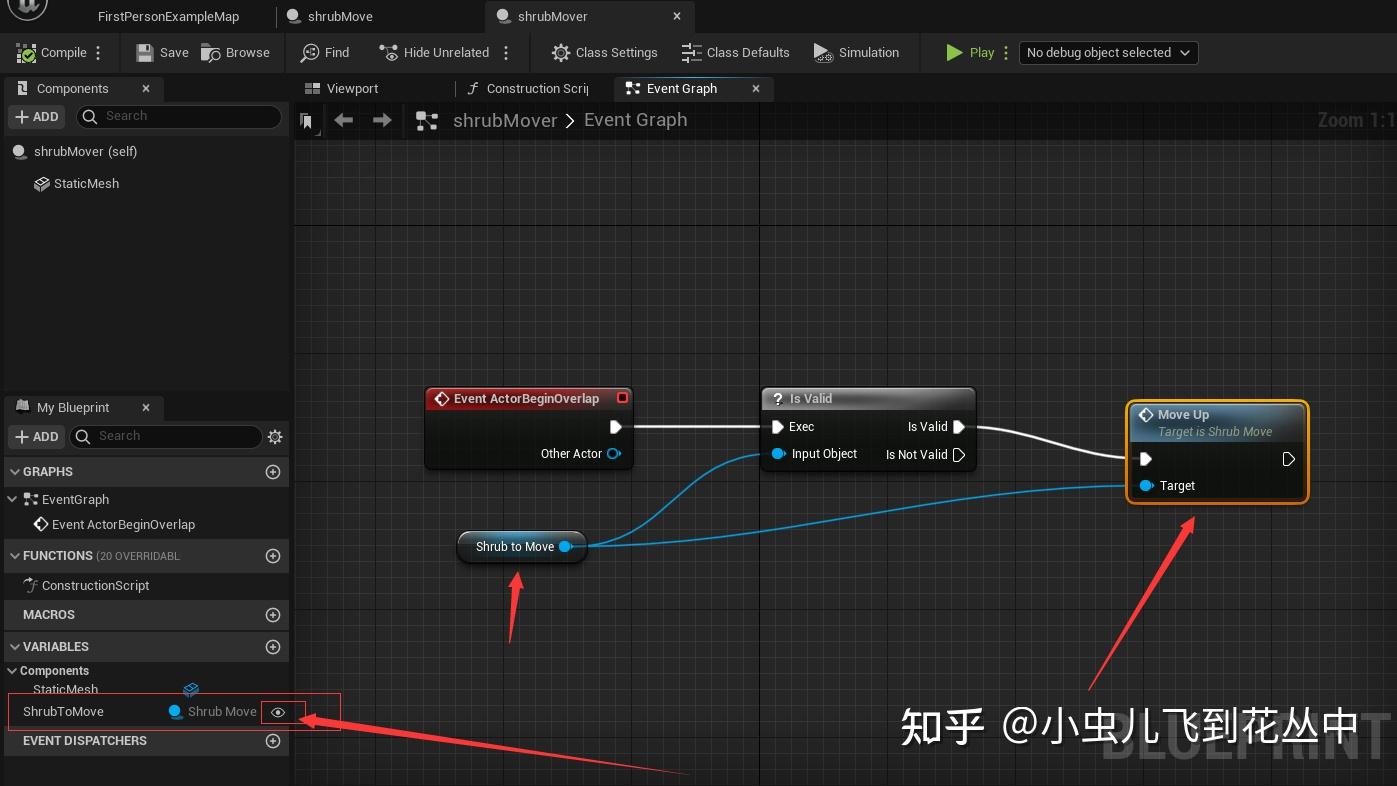Select StaticMesh component in Components tree

point(77,184)
